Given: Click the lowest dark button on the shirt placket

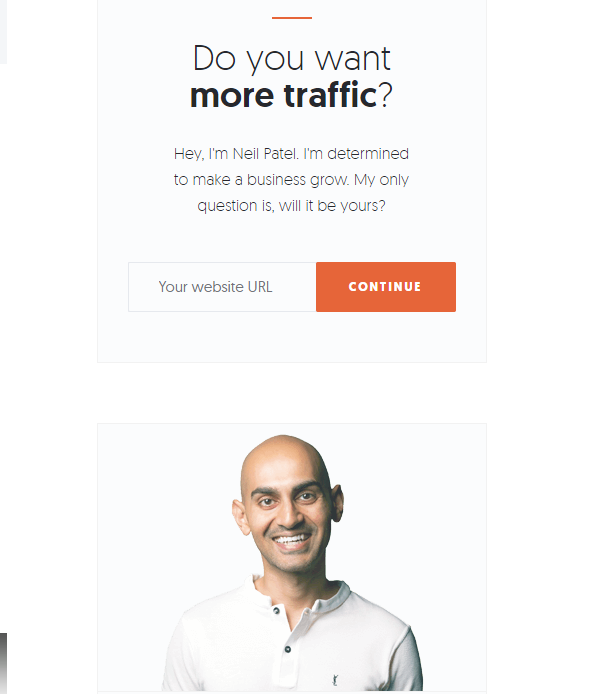Looking at the screenshot, I should pos(288,649).
